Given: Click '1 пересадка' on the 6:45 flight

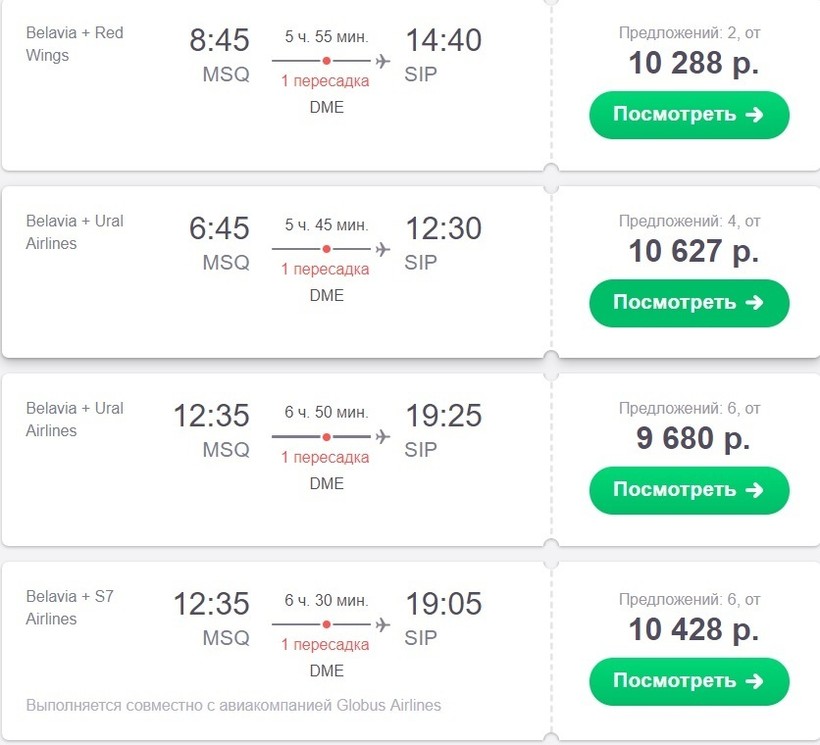Looking at the screenshot, I should 325,269.
